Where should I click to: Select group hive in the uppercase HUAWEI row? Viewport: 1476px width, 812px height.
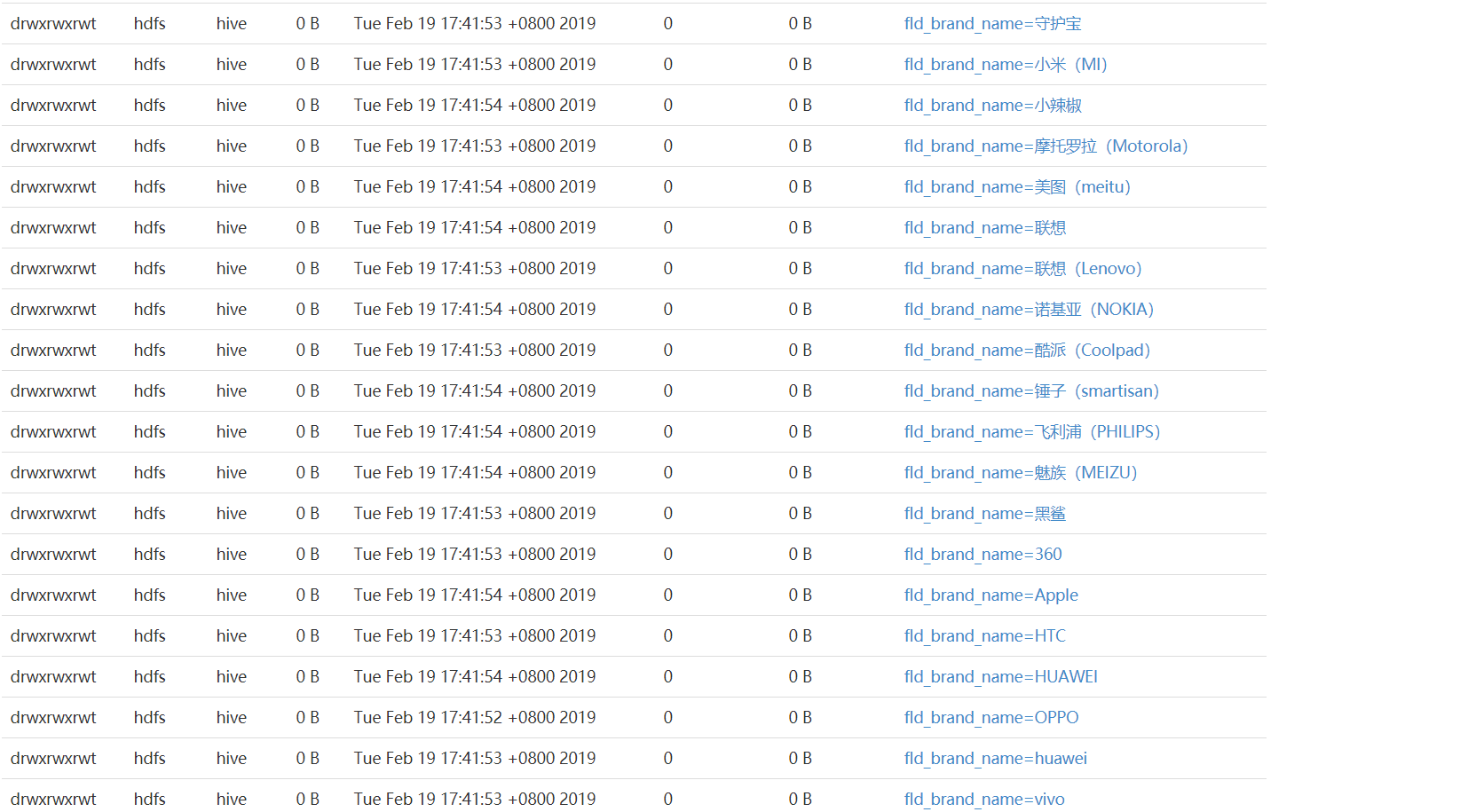click(232, 677)
